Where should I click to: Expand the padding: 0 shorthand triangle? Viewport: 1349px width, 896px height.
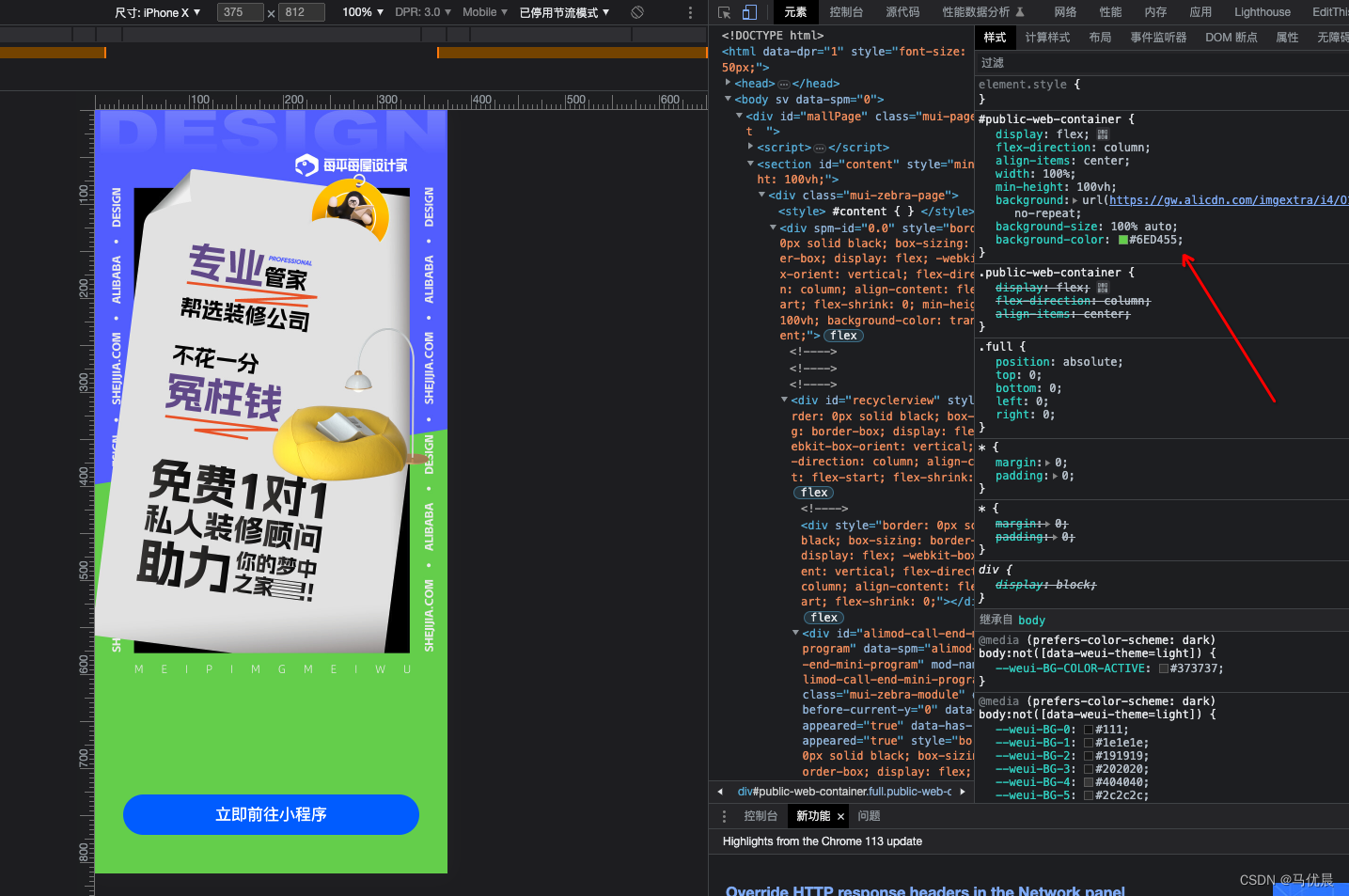pyautogui.click(x=1055, y=476)
